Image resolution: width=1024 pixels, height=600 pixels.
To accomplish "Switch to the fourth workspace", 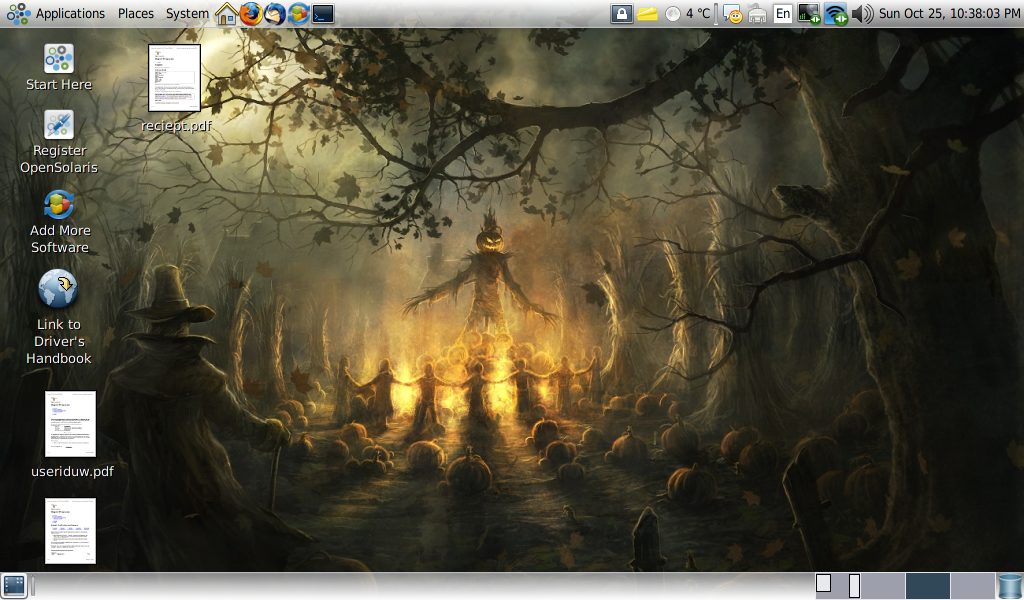I will click(972, 586).
